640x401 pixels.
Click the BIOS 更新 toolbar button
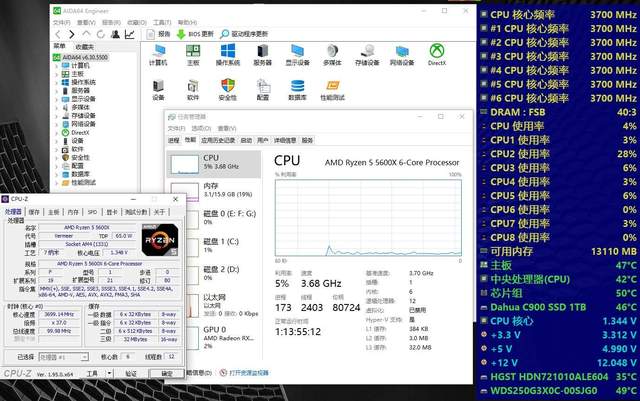click(x=195, y=34)
